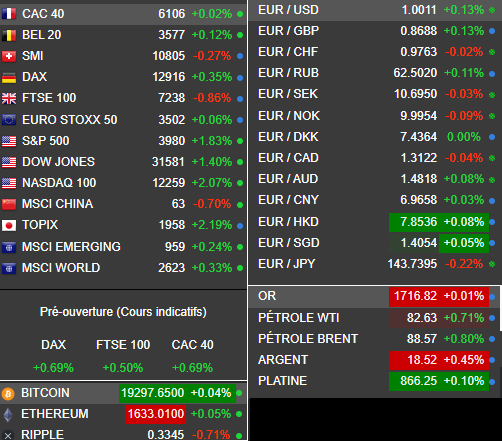This screenshot has height=441, width=502.
Task: Click the orange Bitcoin logo icon
Action: pos(8,394)
